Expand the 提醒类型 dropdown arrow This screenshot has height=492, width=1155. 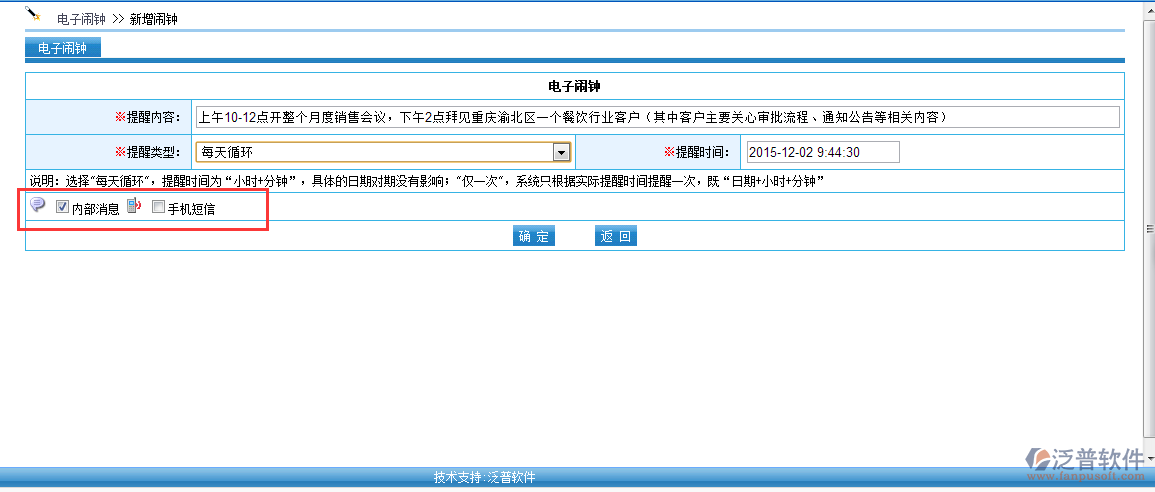(x=561, y=152)
